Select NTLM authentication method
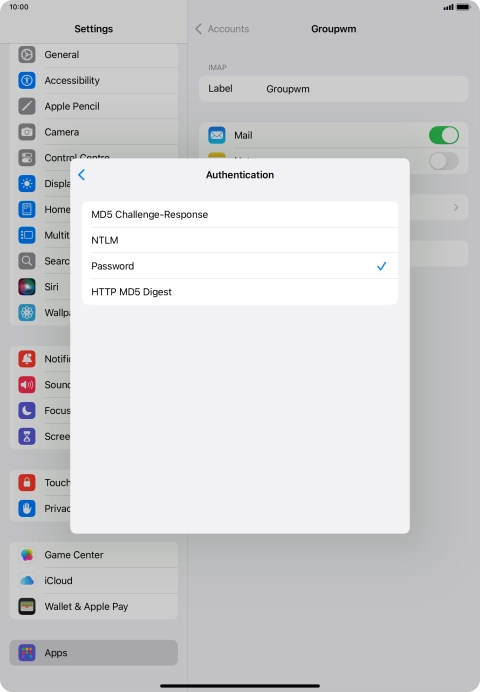The width and height of the screenshot is (480, 692). 240,240
